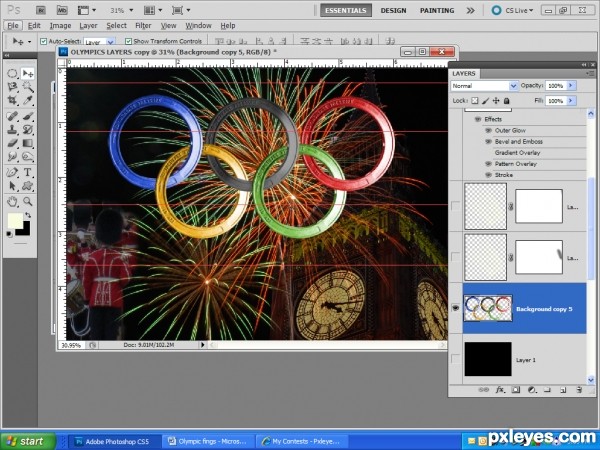The width and height of the screenshot is (600, 450).
Task: Choose the Brush tool
Action: tap(28, 116)
